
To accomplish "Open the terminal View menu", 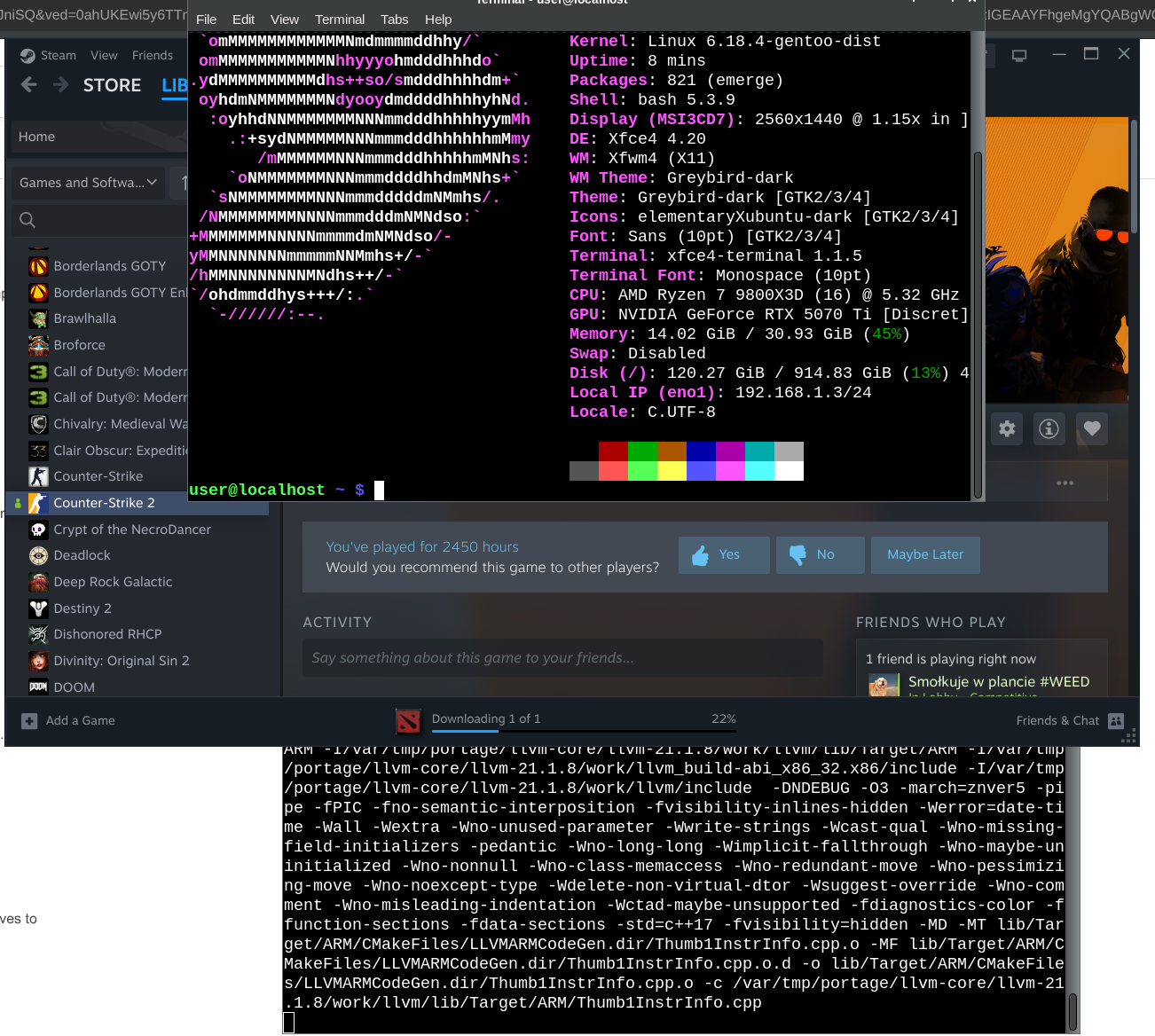I will (x=285, y=20).
